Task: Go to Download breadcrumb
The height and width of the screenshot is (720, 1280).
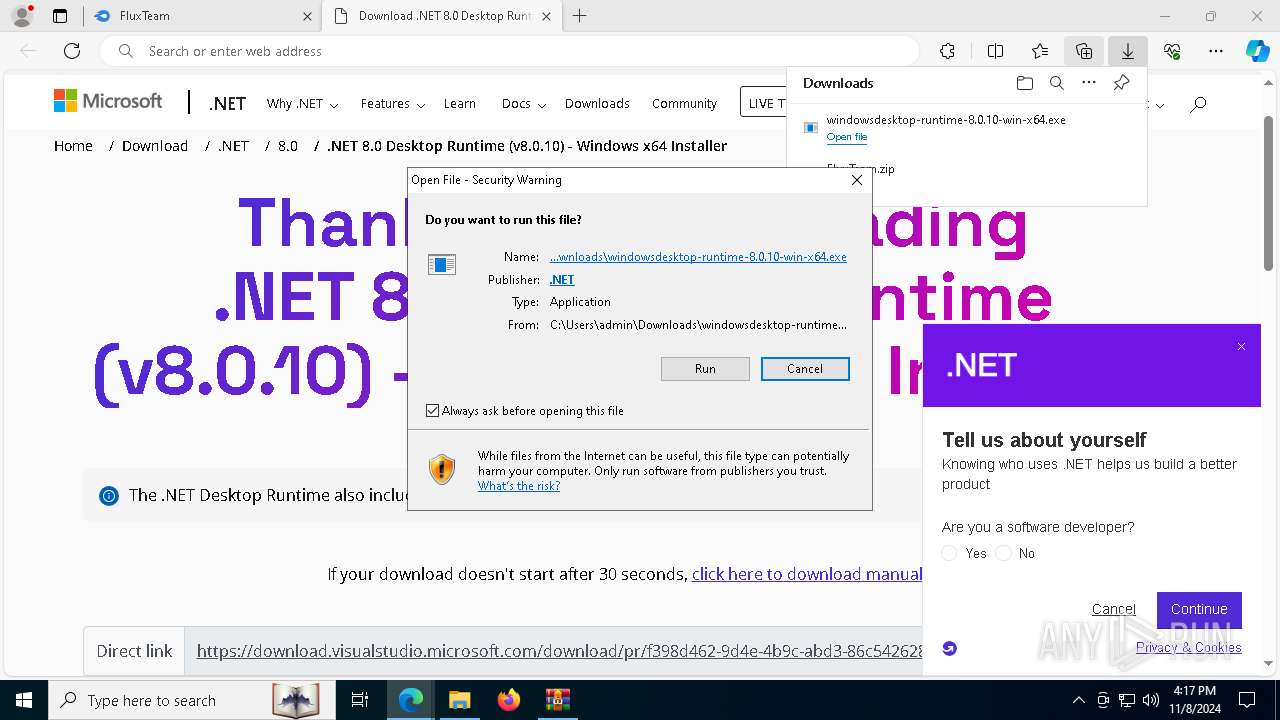Action: click(x=155, y=146)
